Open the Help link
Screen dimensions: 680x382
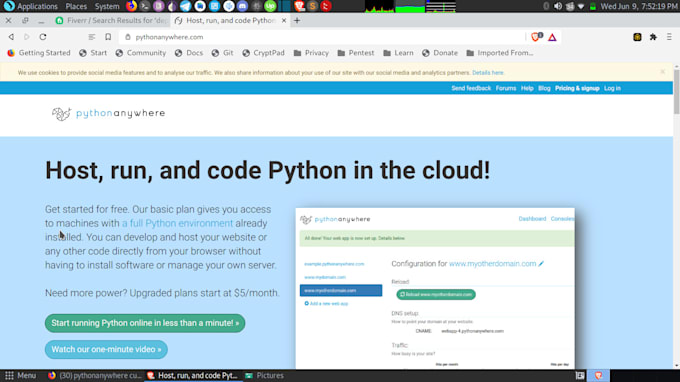click(527, 88)
